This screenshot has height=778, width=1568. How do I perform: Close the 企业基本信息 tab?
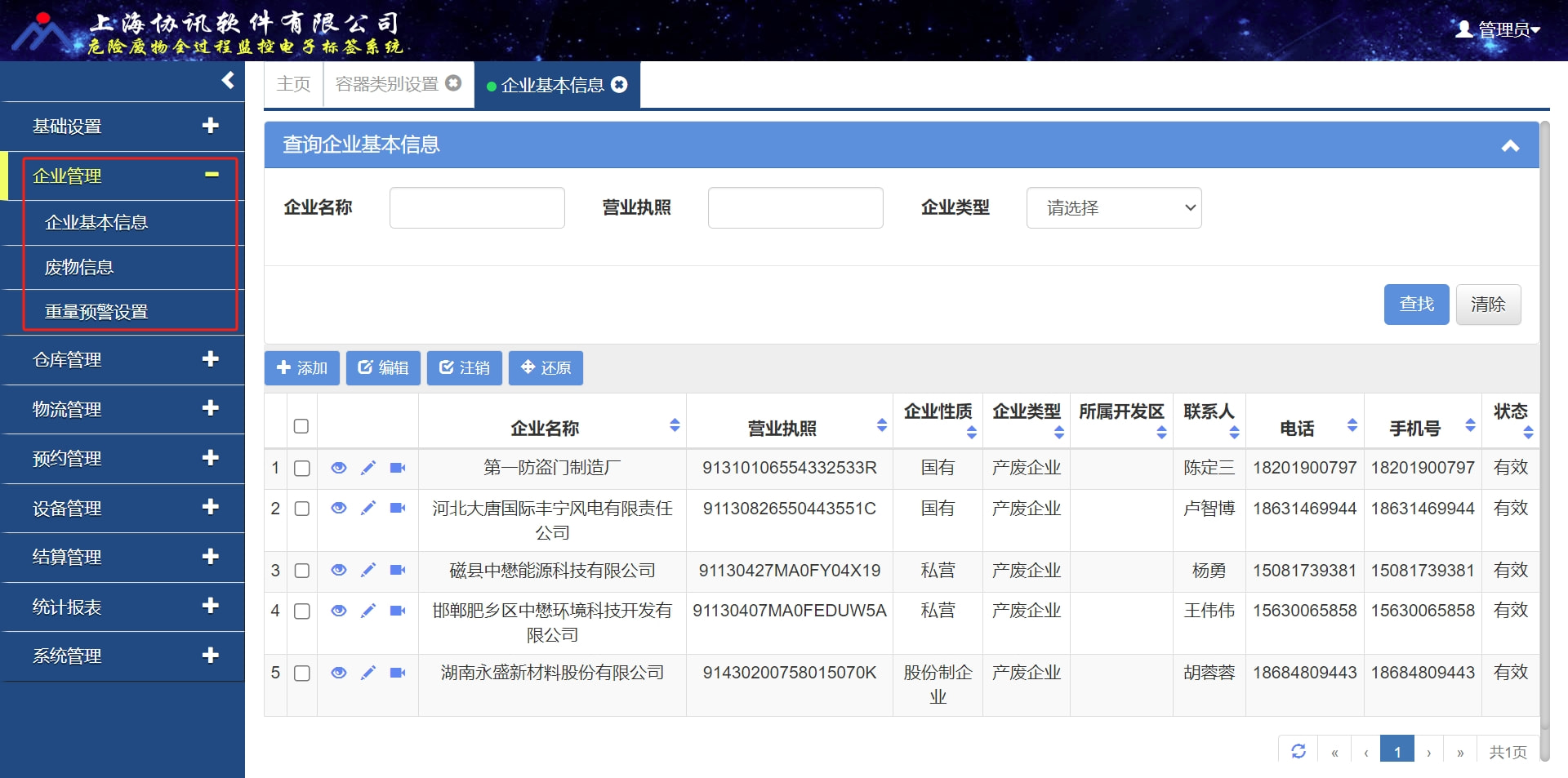pyautogui.click(x=620, y=84)
